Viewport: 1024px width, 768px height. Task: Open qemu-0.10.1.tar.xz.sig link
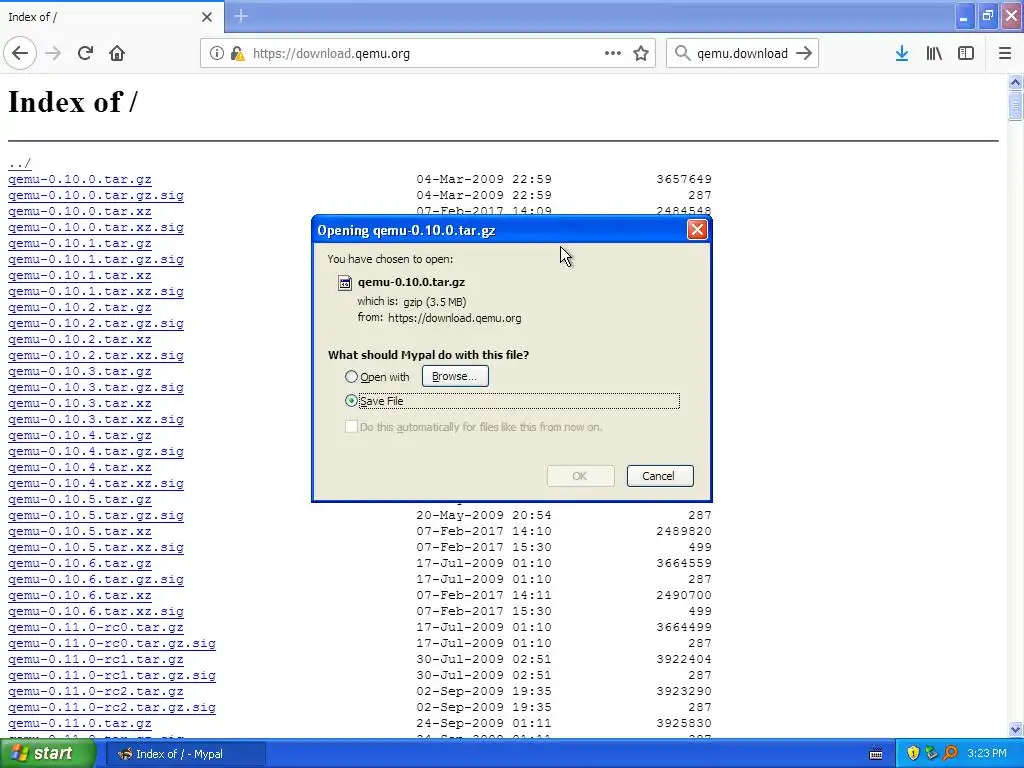pos(96,291)
